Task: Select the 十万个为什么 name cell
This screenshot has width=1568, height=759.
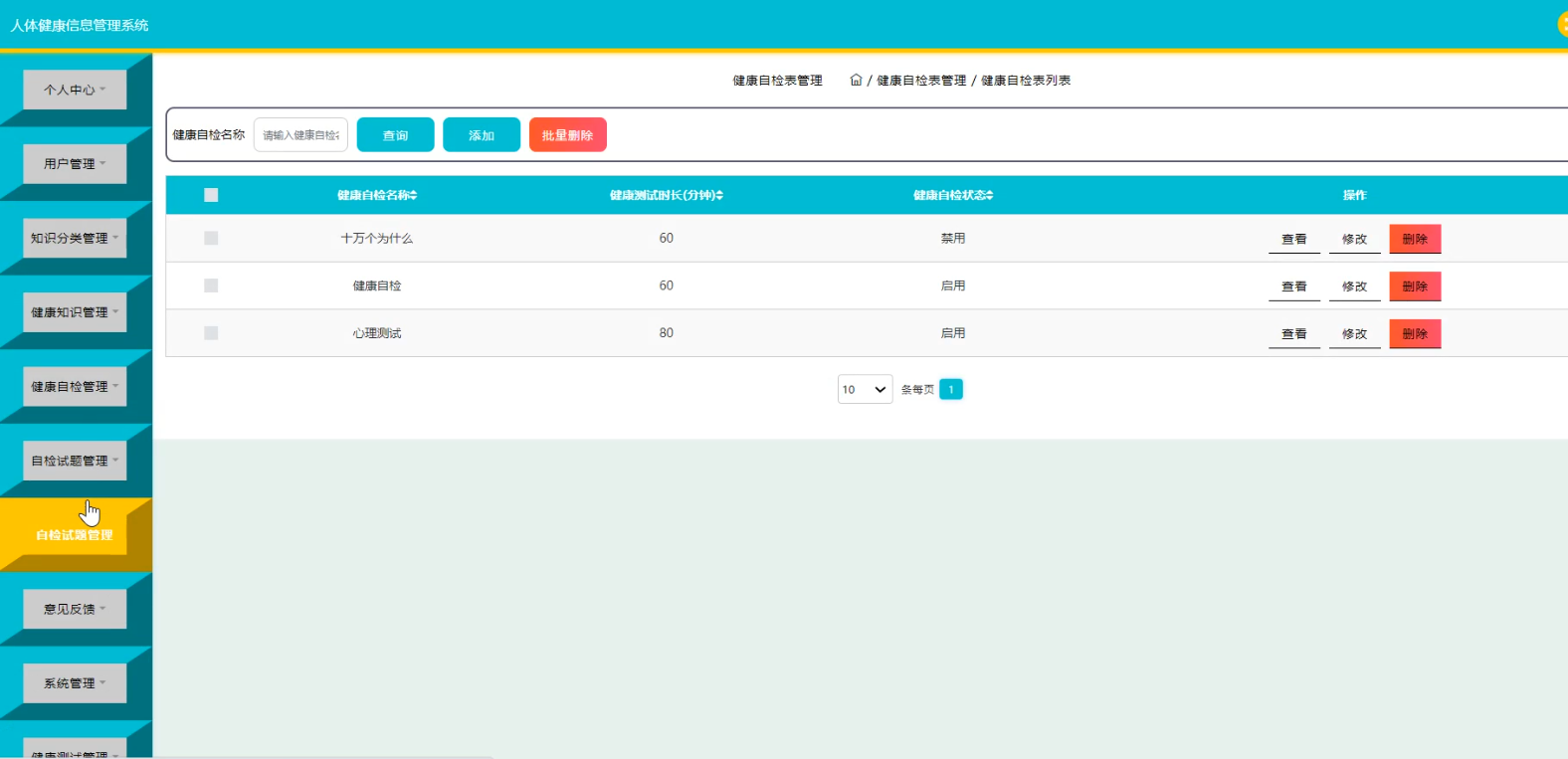Action: [377, 238]
